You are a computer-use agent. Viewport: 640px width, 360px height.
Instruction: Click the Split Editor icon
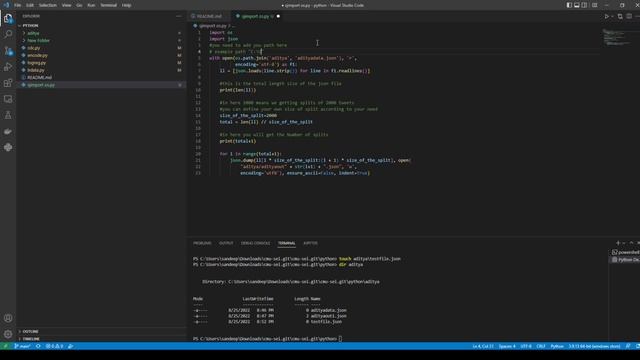[629, 16]
